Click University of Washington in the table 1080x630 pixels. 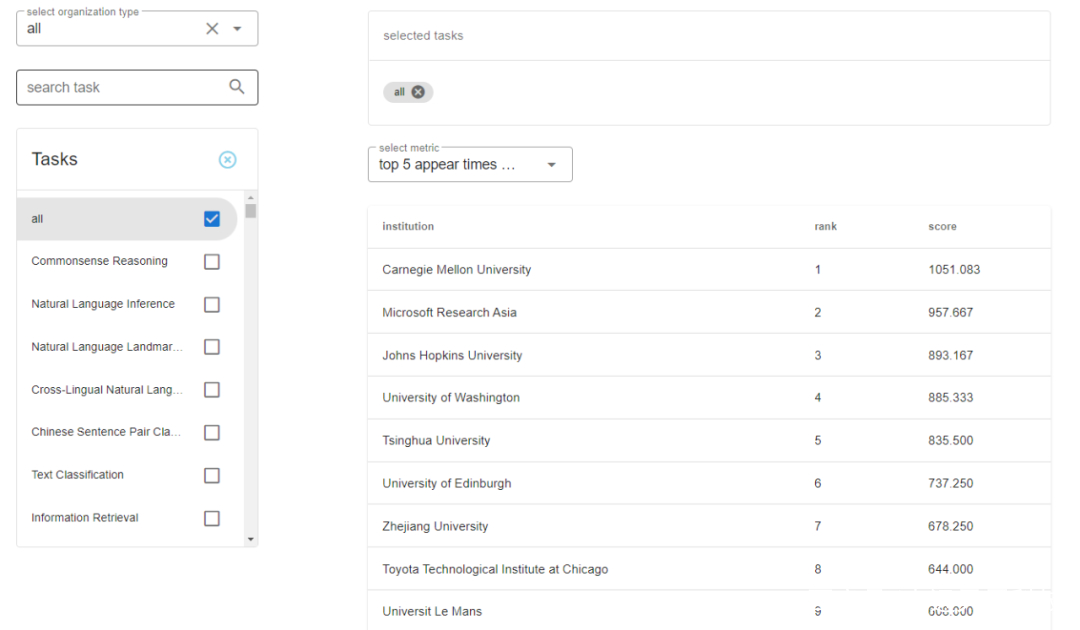pyautogui.click(x=451, y=398)
